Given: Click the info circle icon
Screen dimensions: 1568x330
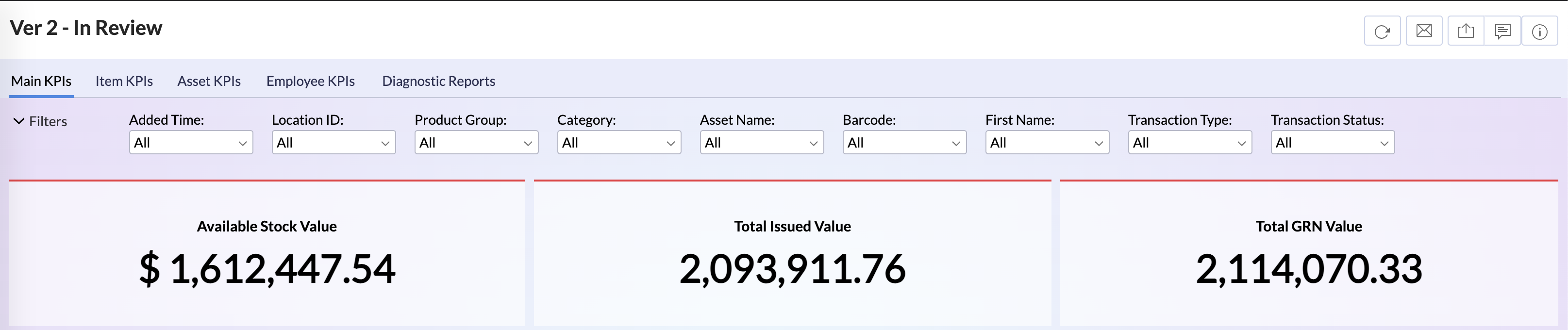Looking at the screenshot, I should tap(1539, 31).
